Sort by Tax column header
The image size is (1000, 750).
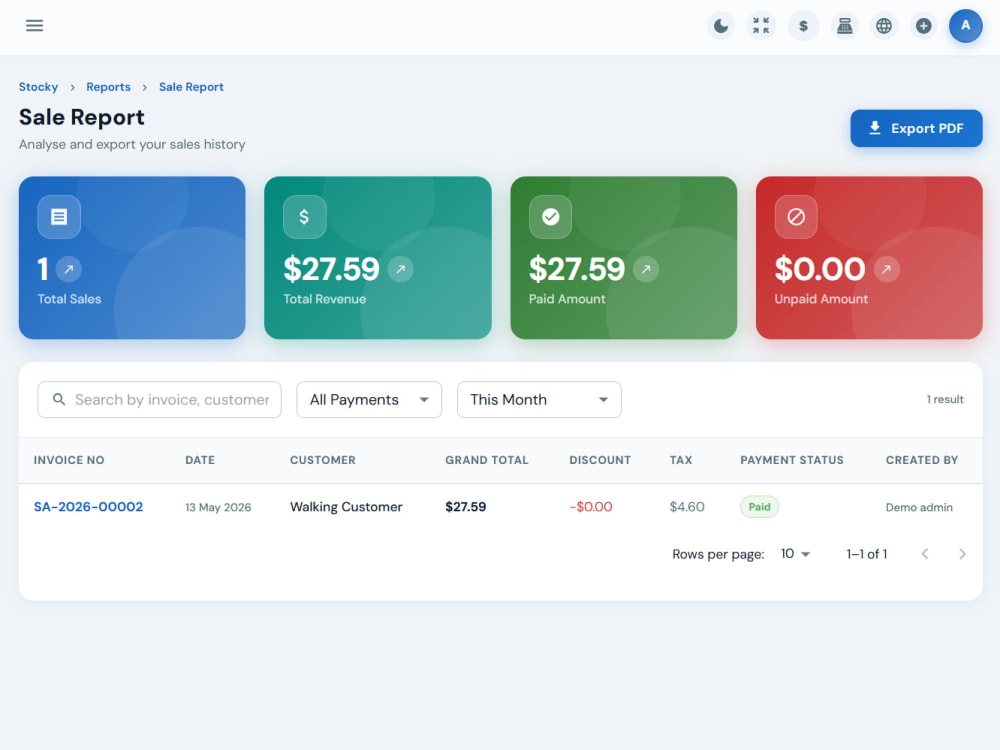680,460
